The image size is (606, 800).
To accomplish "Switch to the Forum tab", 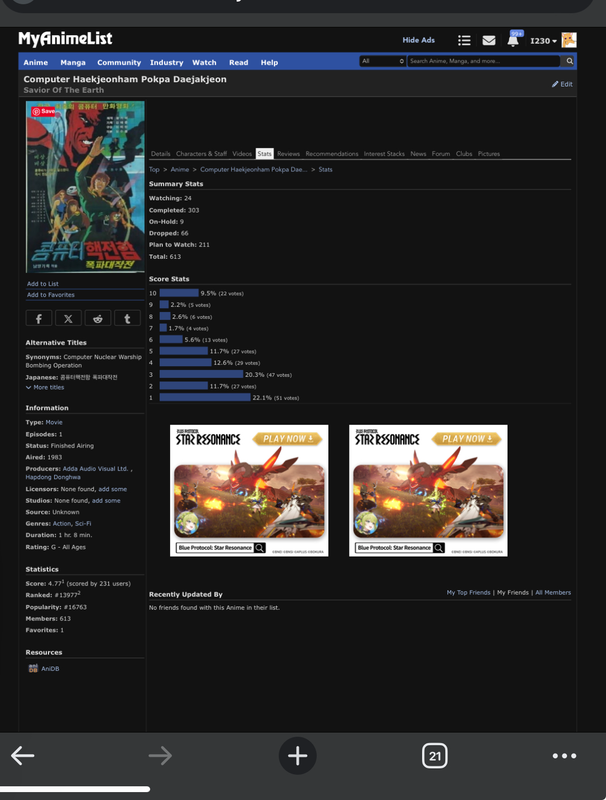I will (441, 154).
